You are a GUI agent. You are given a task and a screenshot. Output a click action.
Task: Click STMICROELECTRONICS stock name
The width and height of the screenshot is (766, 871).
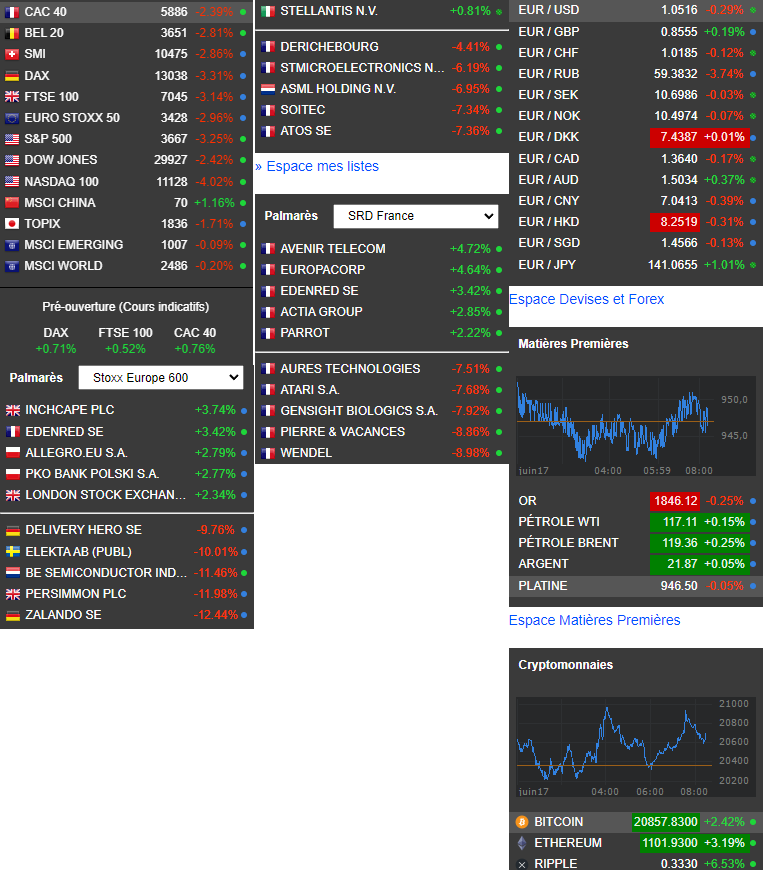coord(362,68)
